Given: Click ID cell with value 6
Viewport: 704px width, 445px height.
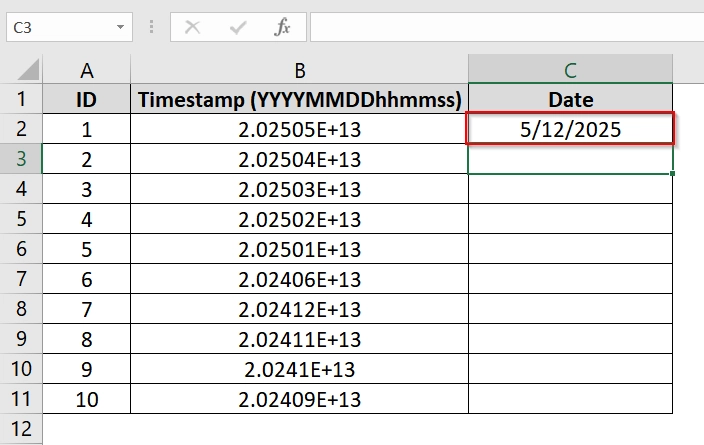Looking at the screenshot, I should coord(87,279).
